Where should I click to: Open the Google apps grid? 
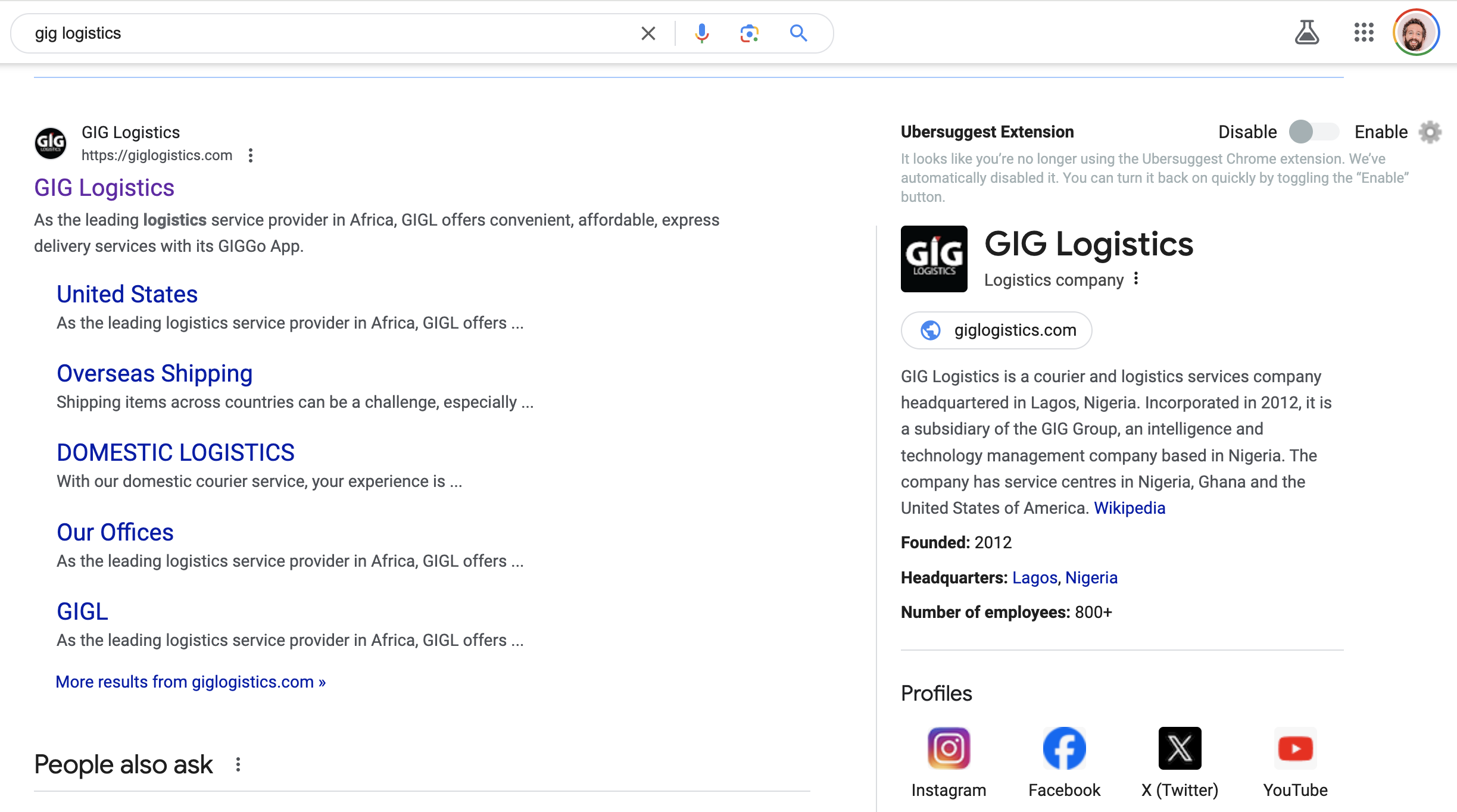(1364, 33)
